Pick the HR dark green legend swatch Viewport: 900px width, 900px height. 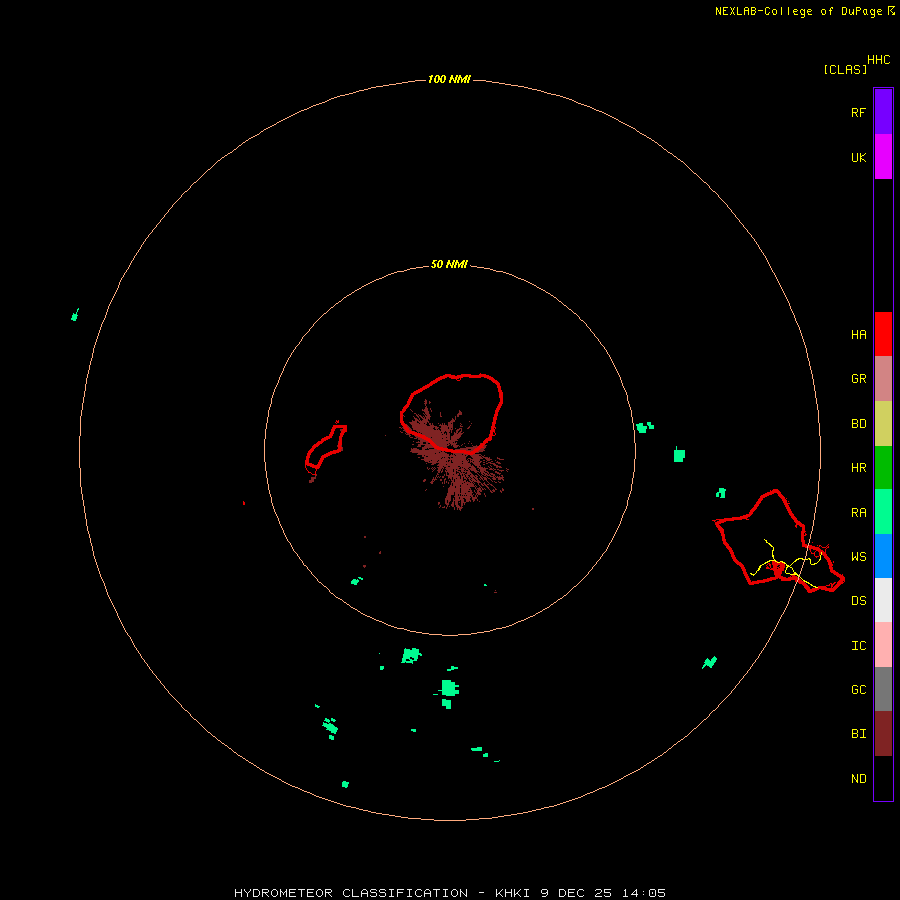[883, 468]
